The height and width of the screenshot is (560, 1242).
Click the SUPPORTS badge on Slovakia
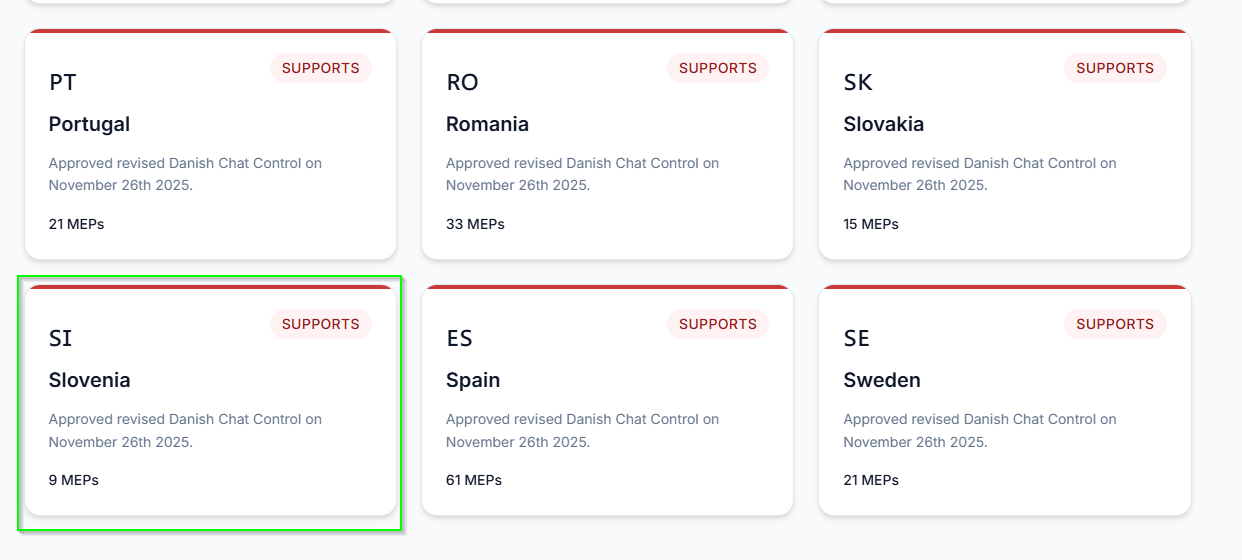tap(1115, 68)
